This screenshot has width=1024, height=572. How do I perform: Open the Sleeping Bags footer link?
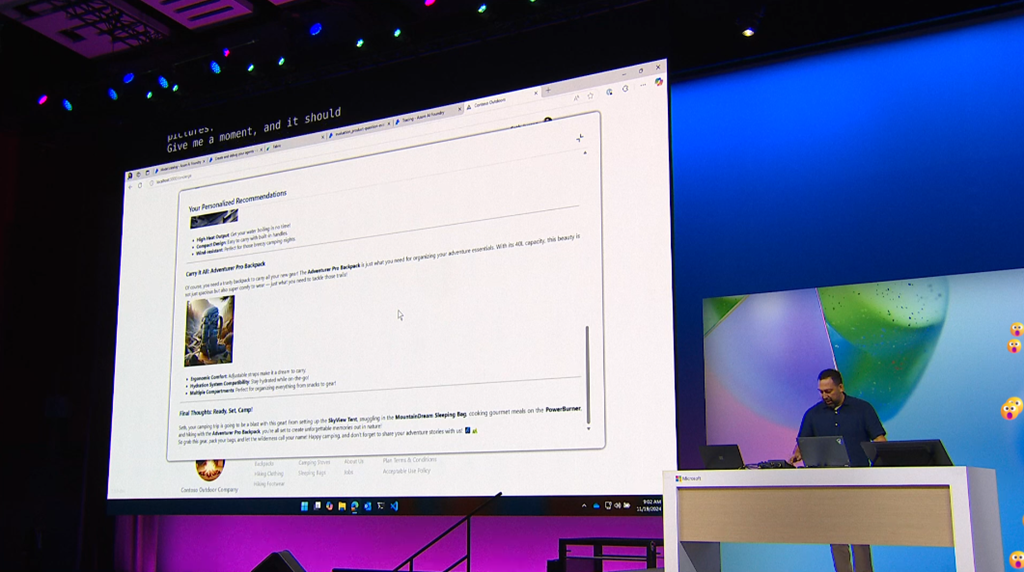312,473
